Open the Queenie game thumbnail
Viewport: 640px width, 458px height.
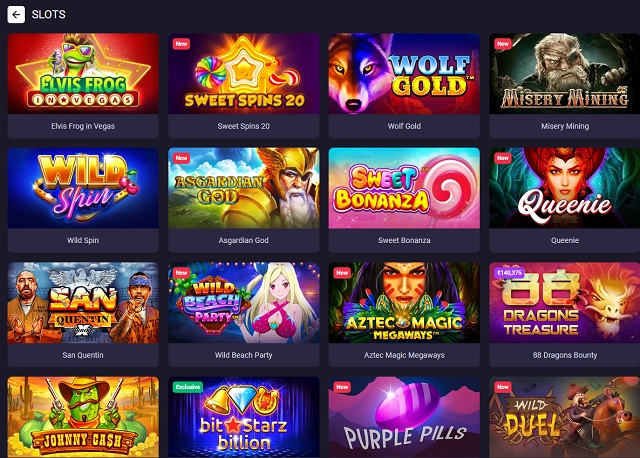tap(564, 188)
